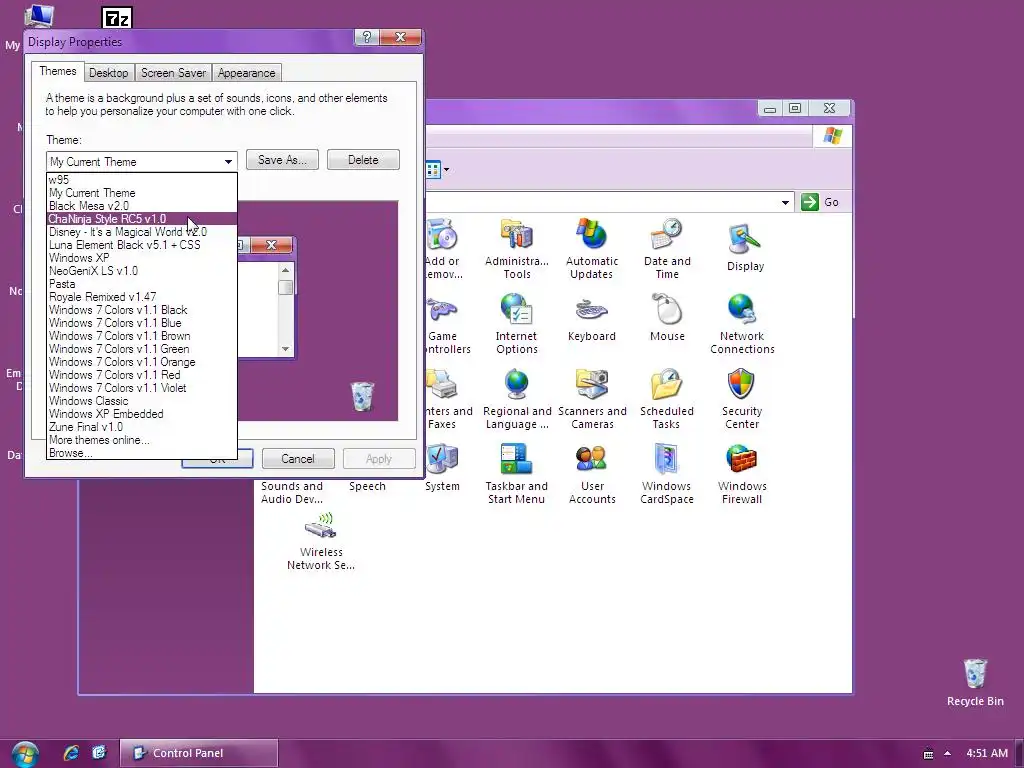
Task: Click the Start orb button
Action: pyautogui.click(x=25, y=754)
